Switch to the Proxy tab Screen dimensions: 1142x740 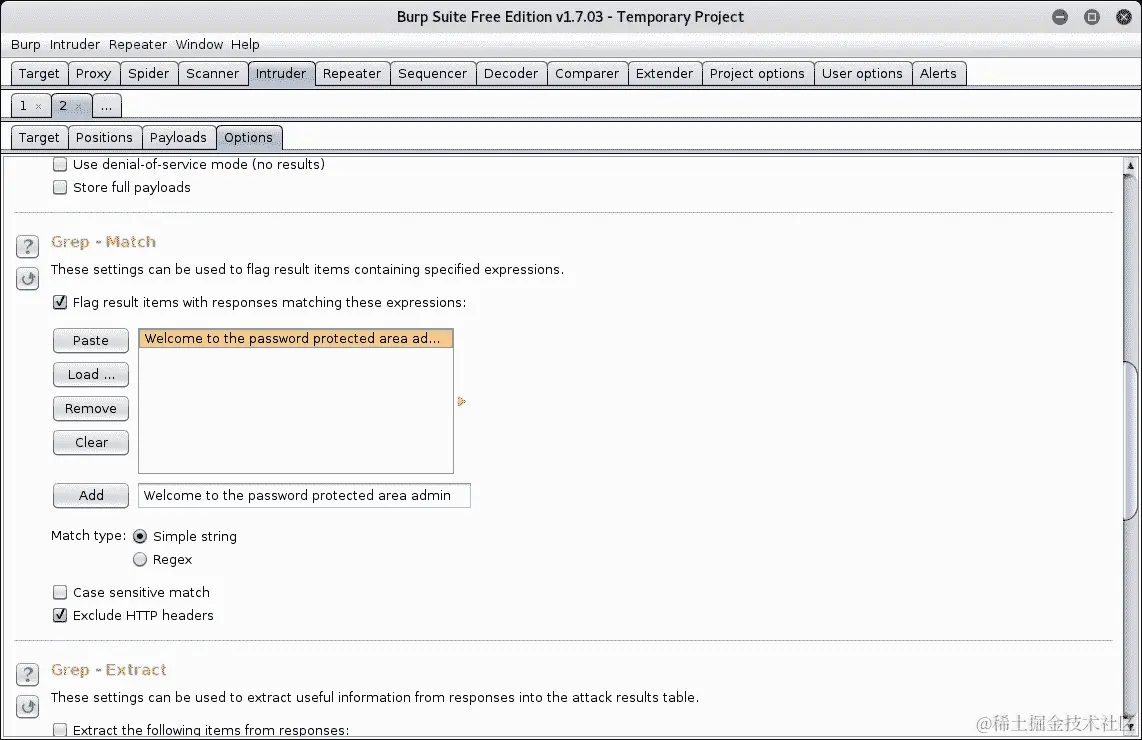[x=93, y=74]
